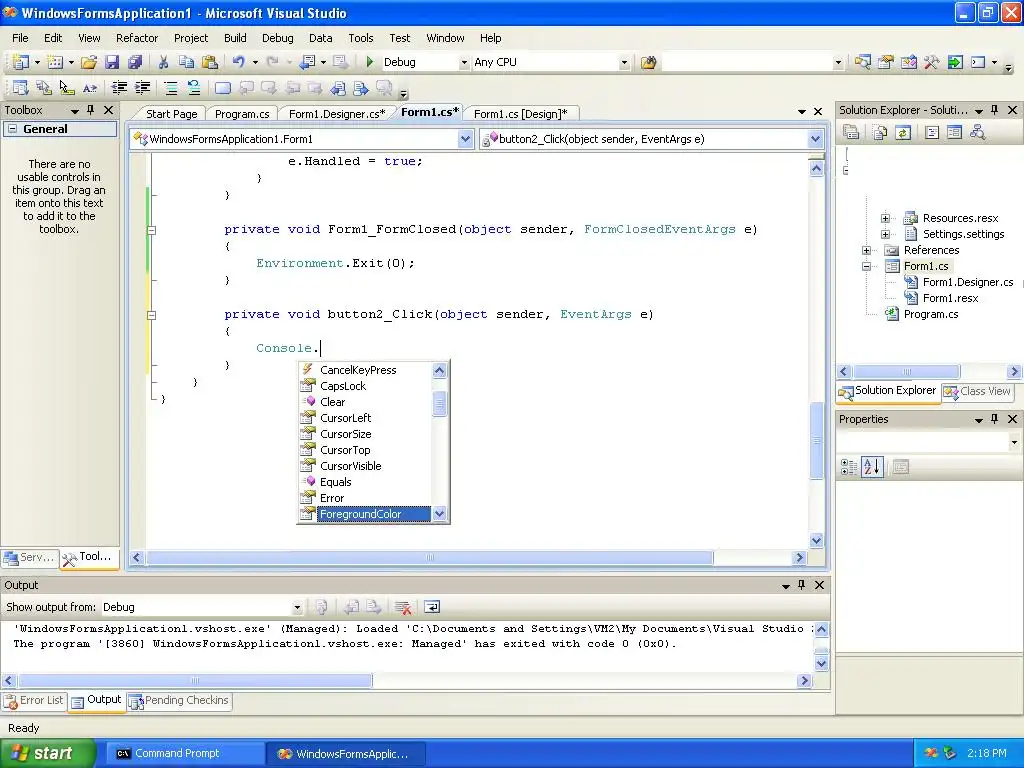The height and width of the screenshot is (768, 1024).
Task: Switch to the Form1.cs [Design] tab
Action: coord(520,114)
